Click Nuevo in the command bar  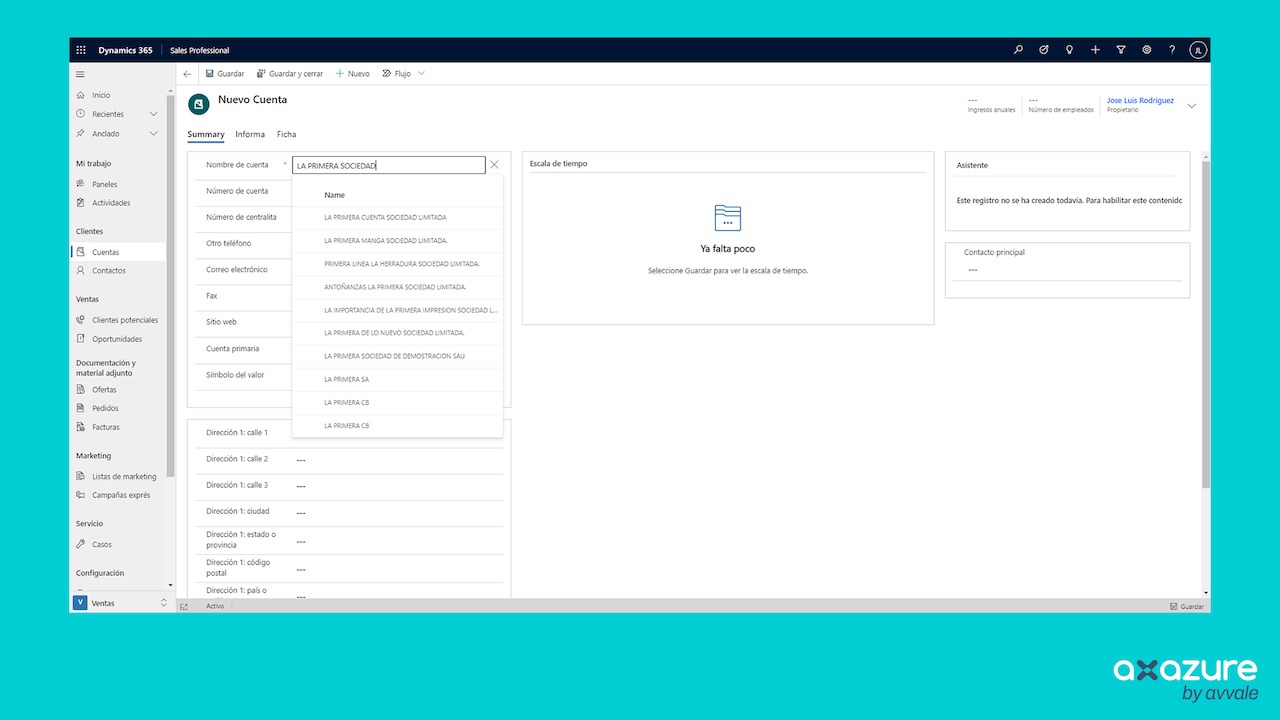(x=352, y=74)
